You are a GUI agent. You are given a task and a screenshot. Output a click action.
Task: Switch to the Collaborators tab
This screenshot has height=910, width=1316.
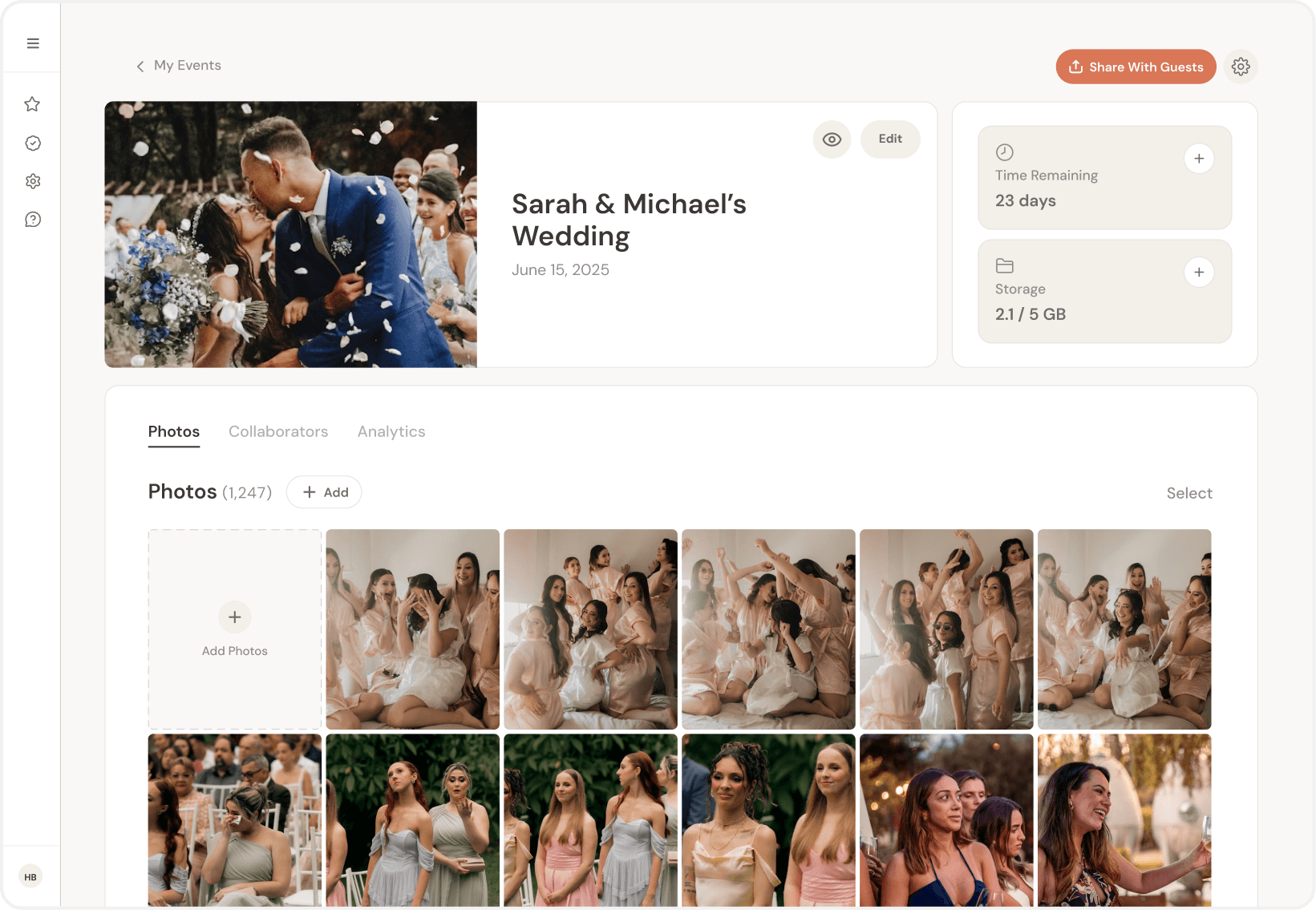pos(278,432)
